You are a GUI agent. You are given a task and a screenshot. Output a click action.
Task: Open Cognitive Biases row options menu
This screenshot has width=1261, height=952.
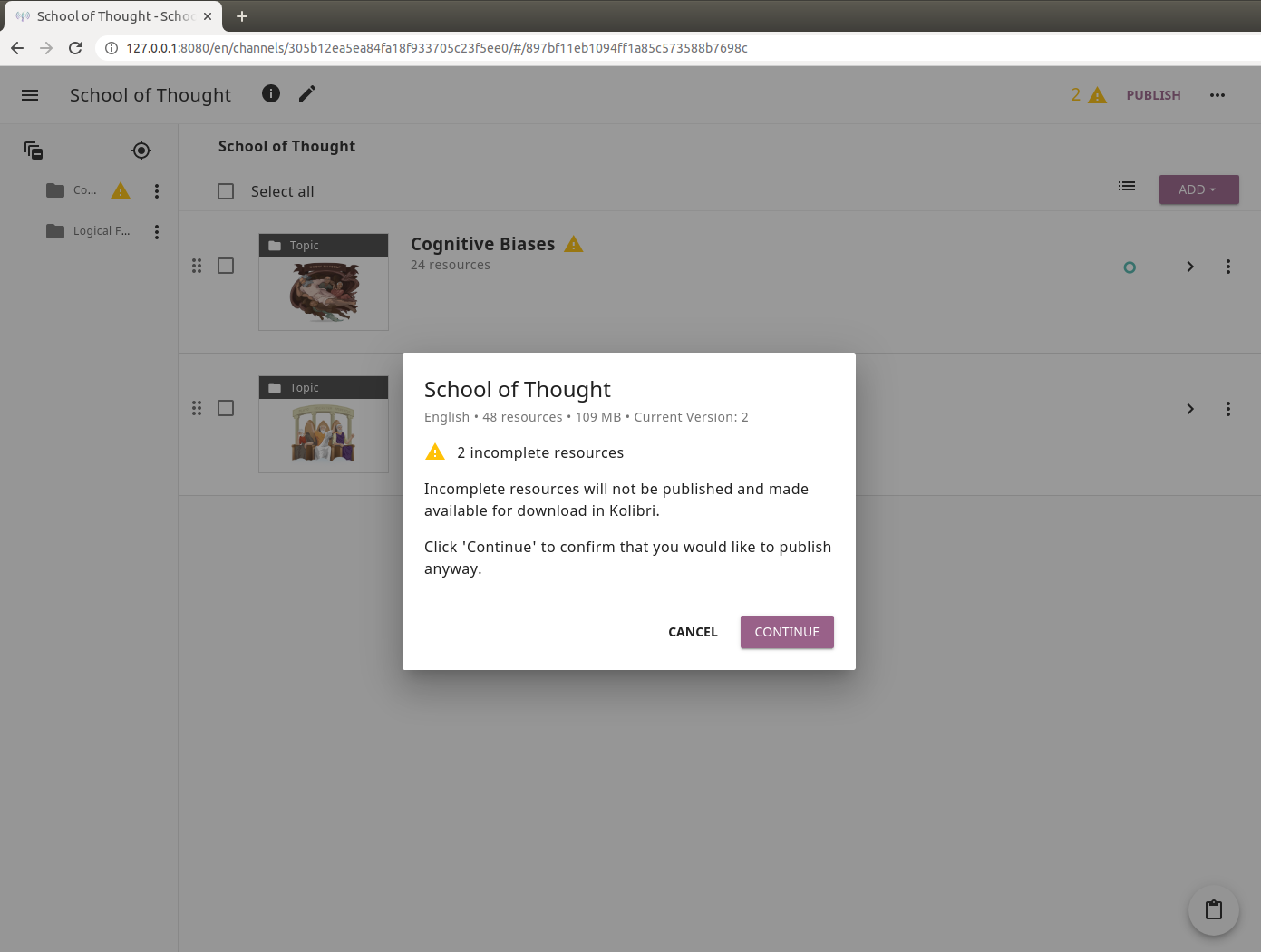click(x=1228, y=267)
